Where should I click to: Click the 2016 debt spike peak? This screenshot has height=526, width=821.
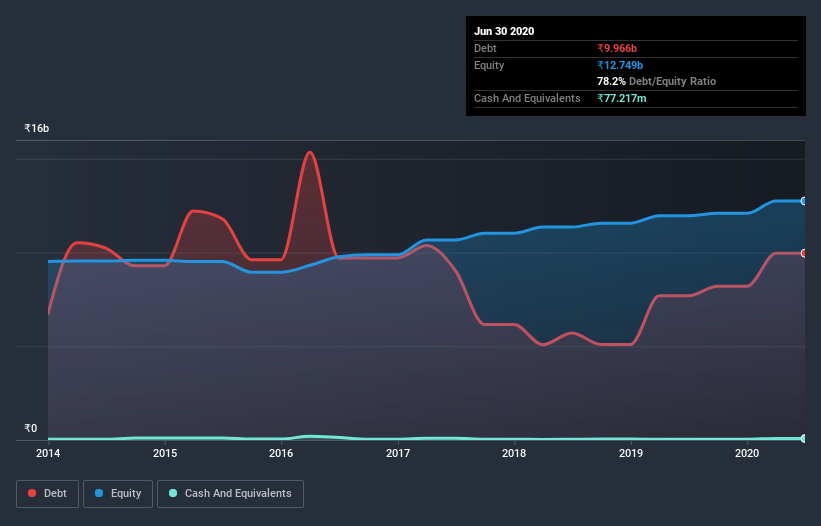(310, 152)
